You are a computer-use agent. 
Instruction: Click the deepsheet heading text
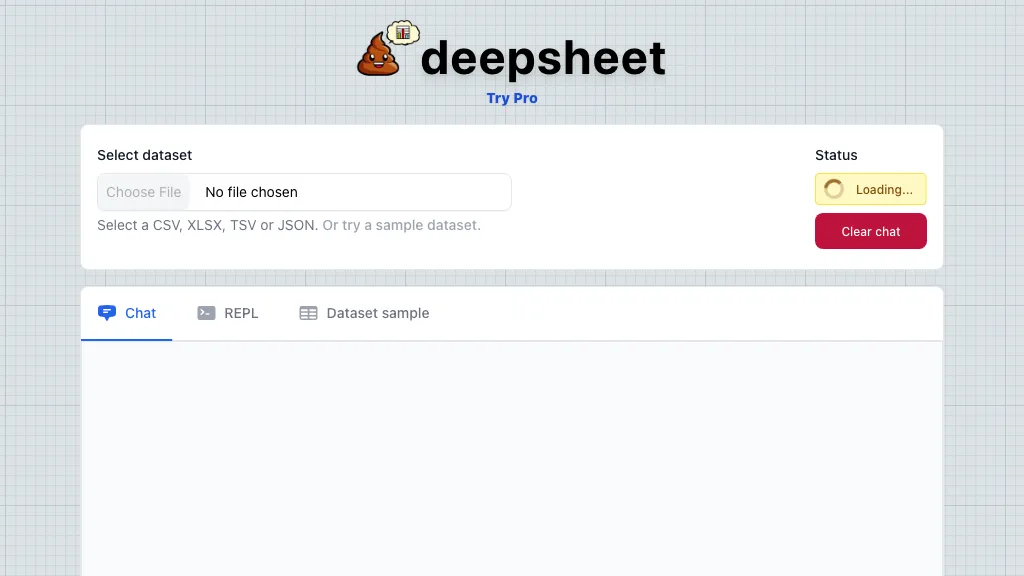[542, 58]
